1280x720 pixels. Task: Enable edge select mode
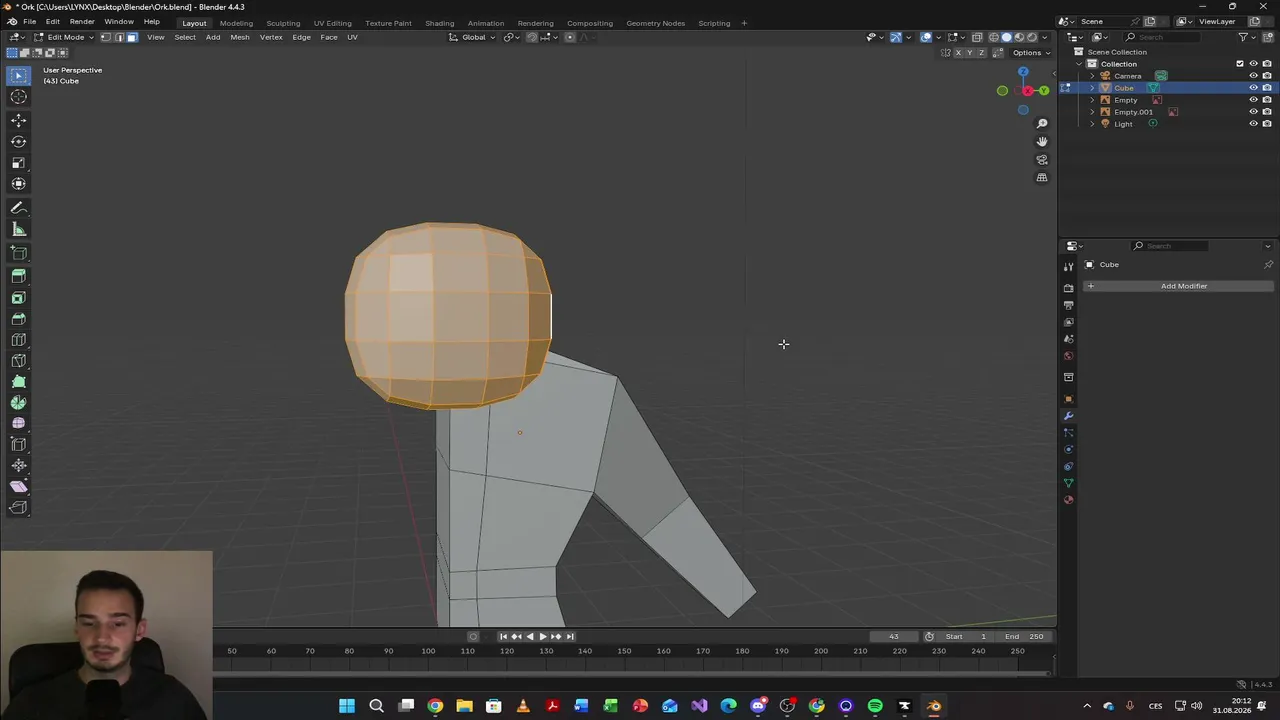[119, 37]
